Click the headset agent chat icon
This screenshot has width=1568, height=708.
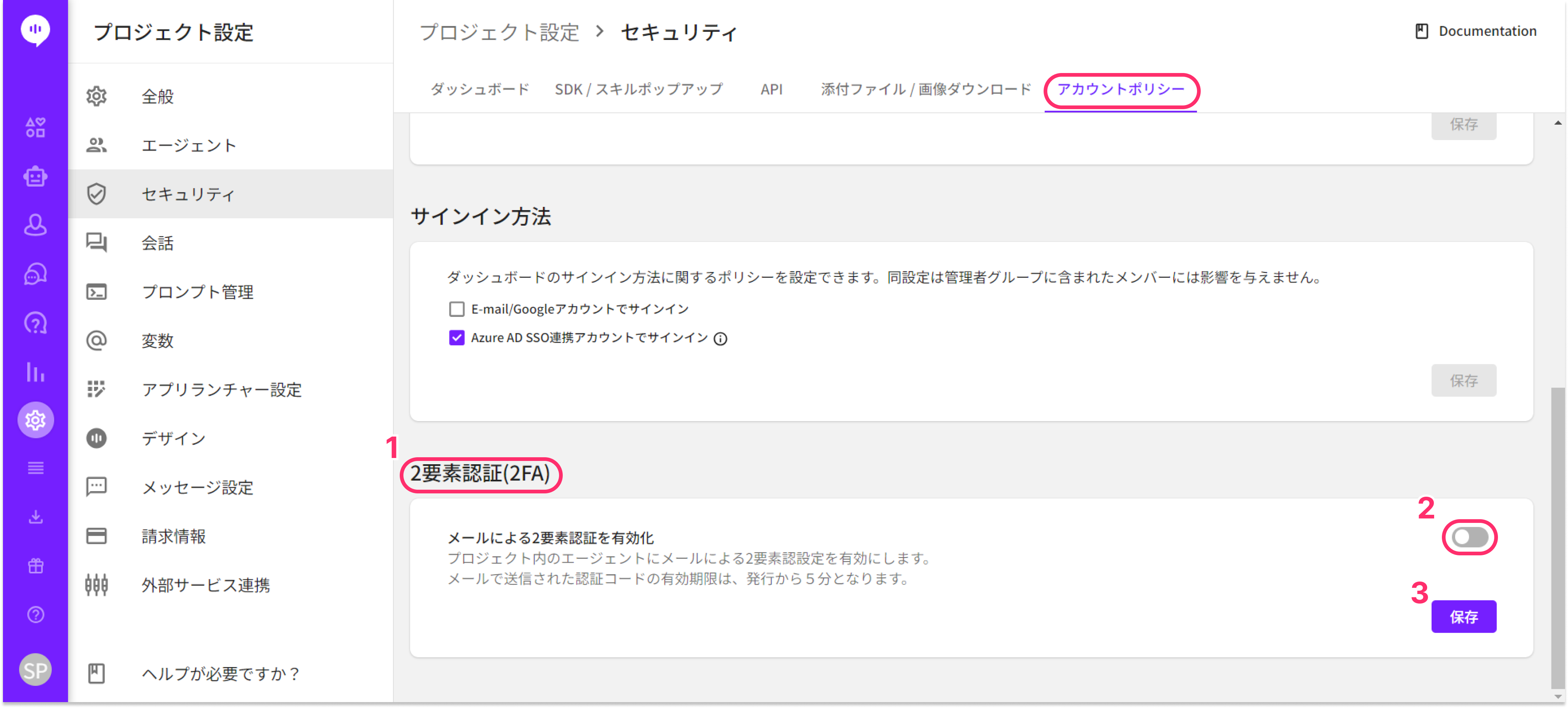[x=35, y=275]
